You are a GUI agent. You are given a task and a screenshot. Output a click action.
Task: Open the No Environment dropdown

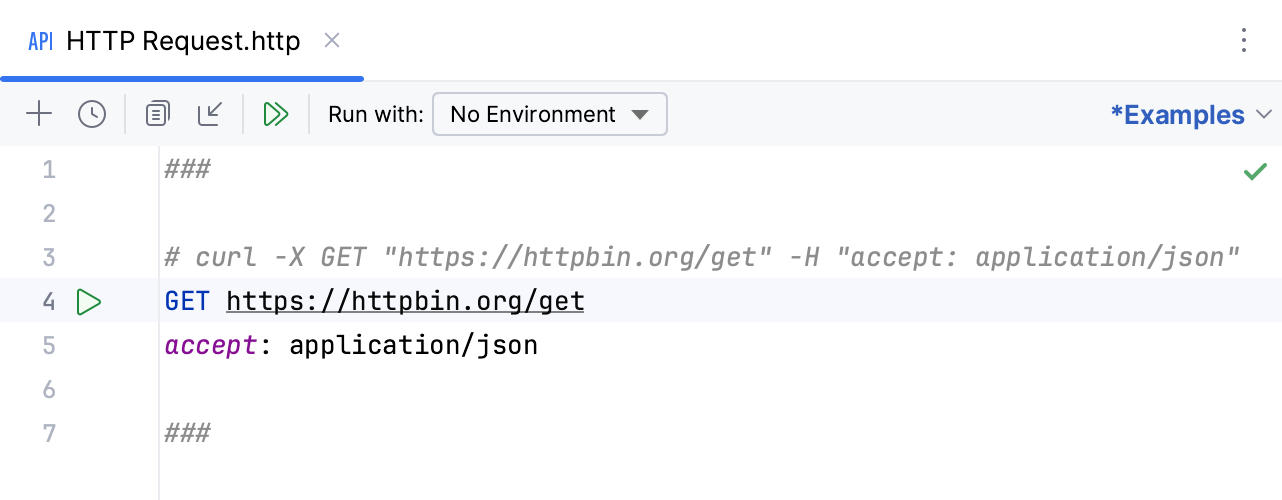click(549, 114)
